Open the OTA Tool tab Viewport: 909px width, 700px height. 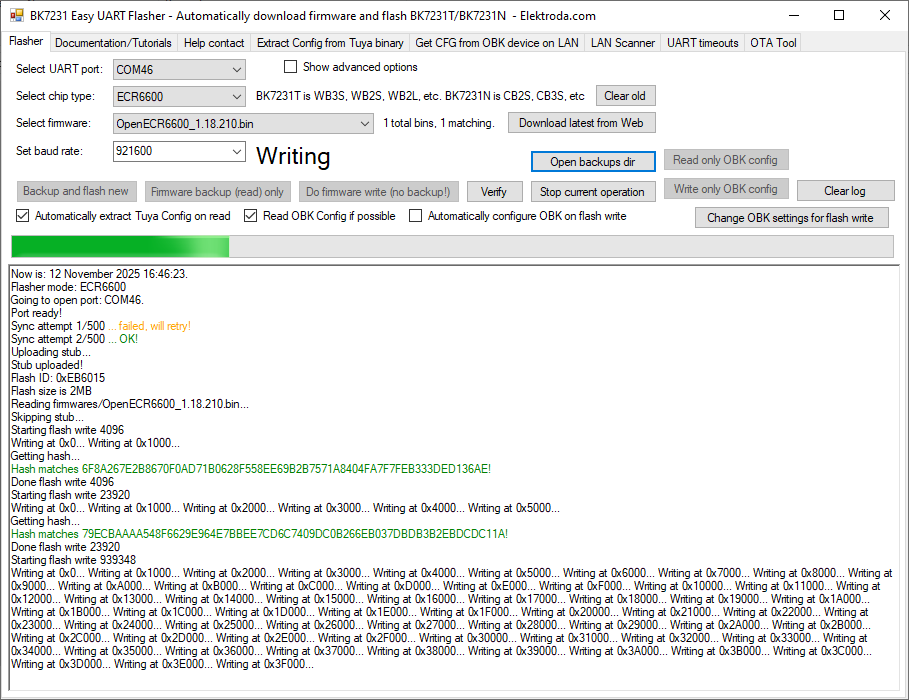pyautogui.click(x=773, y=43)
